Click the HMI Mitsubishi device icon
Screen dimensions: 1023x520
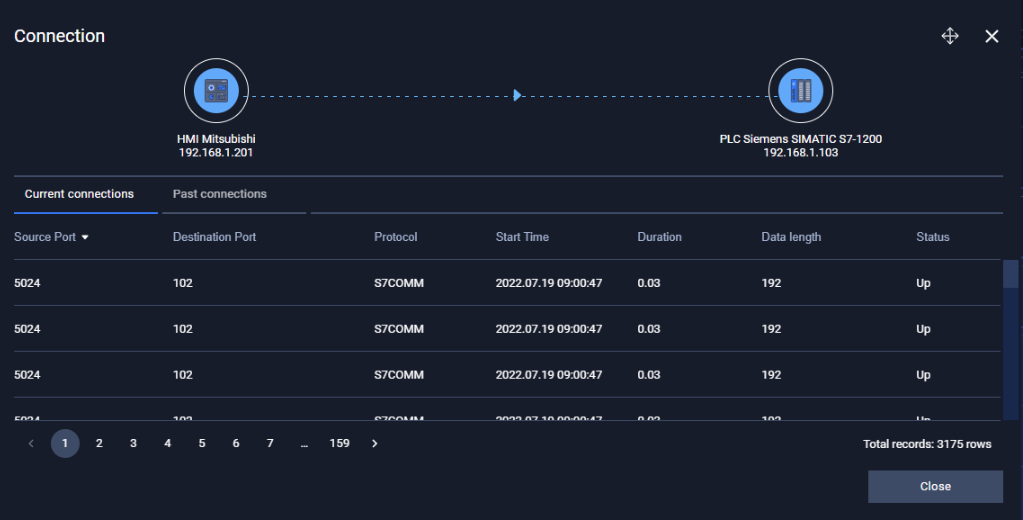tap(216, 91)
